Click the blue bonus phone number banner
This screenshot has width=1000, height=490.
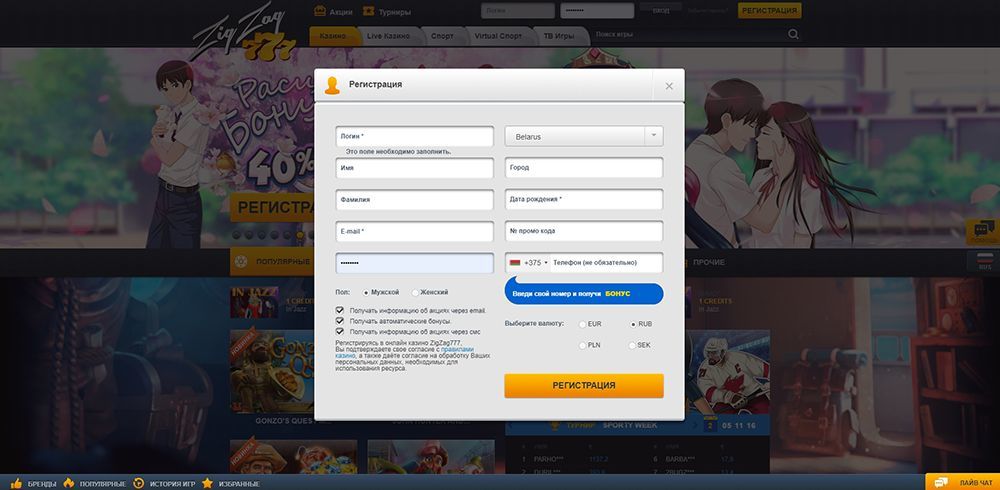coord(584,293)
